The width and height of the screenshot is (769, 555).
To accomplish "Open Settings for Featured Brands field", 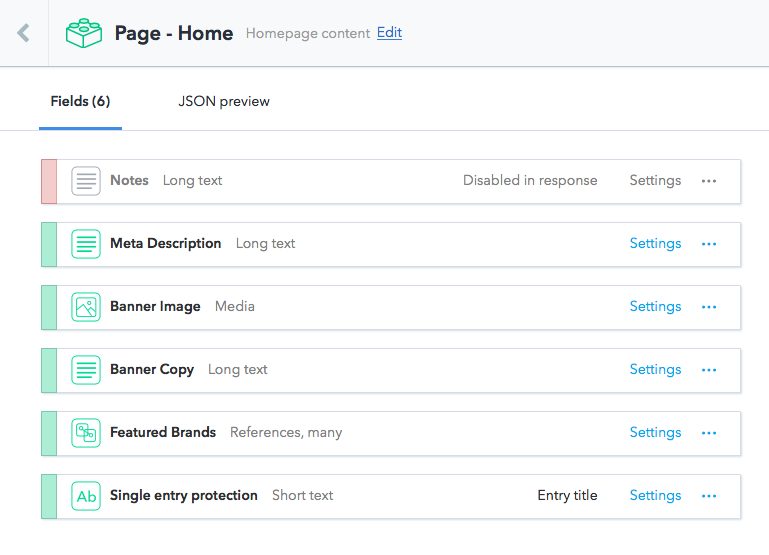I will [655, 432].
